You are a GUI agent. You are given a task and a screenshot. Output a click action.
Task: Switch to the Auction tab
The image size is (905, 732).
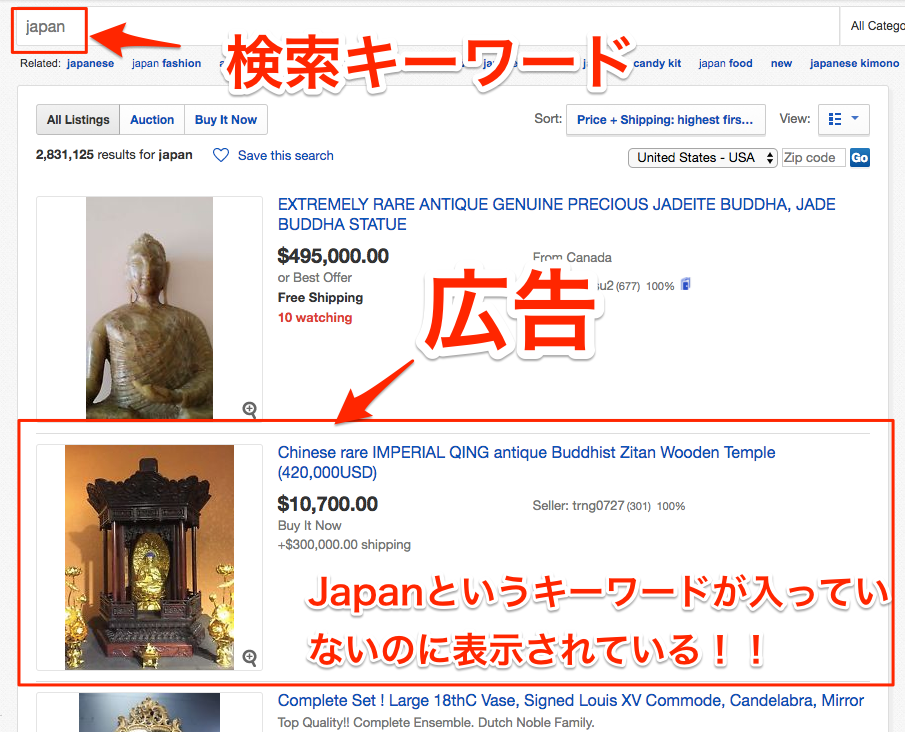pos(152,119)
